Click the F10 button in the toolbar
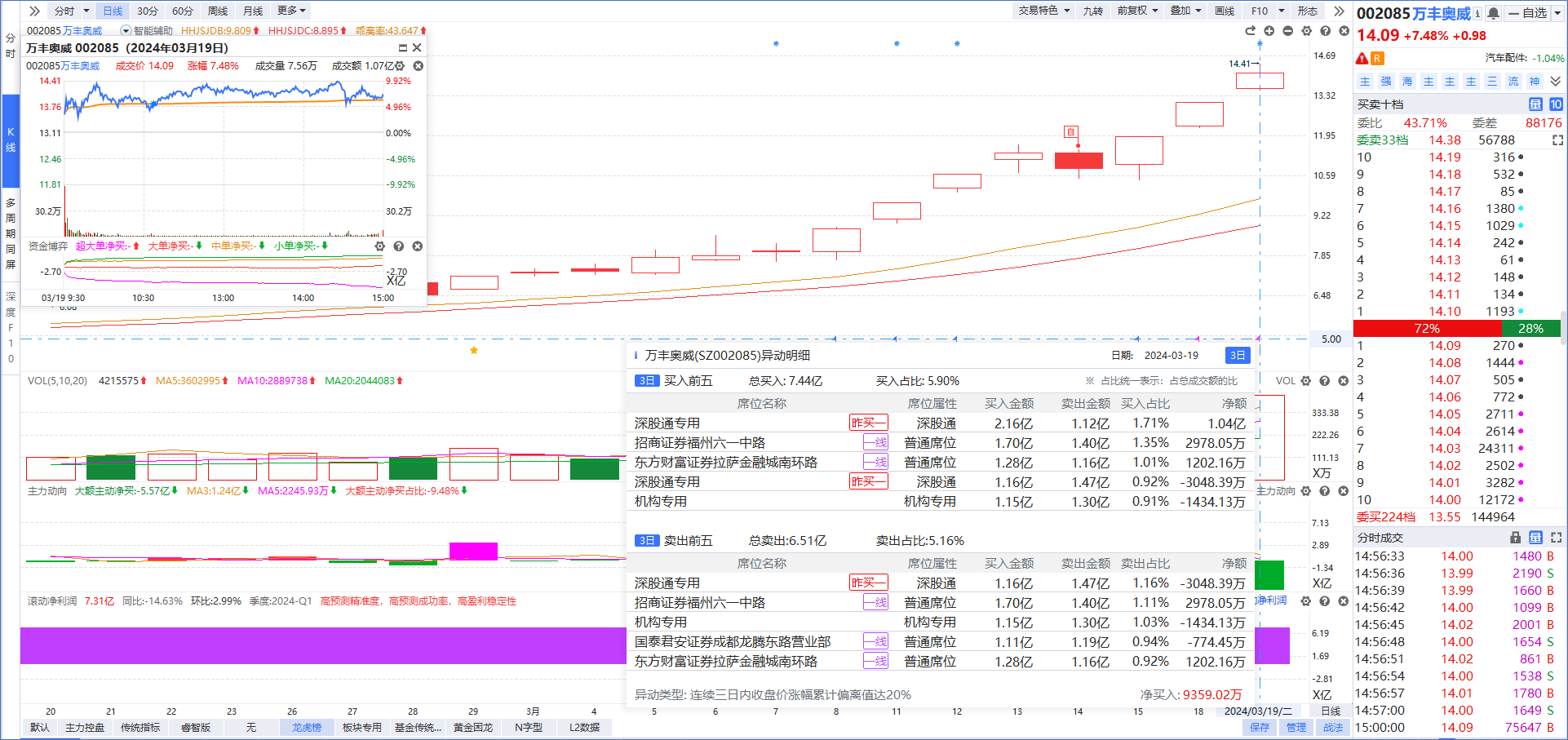Screen dimensions: 1568x740 [1260, 11]
